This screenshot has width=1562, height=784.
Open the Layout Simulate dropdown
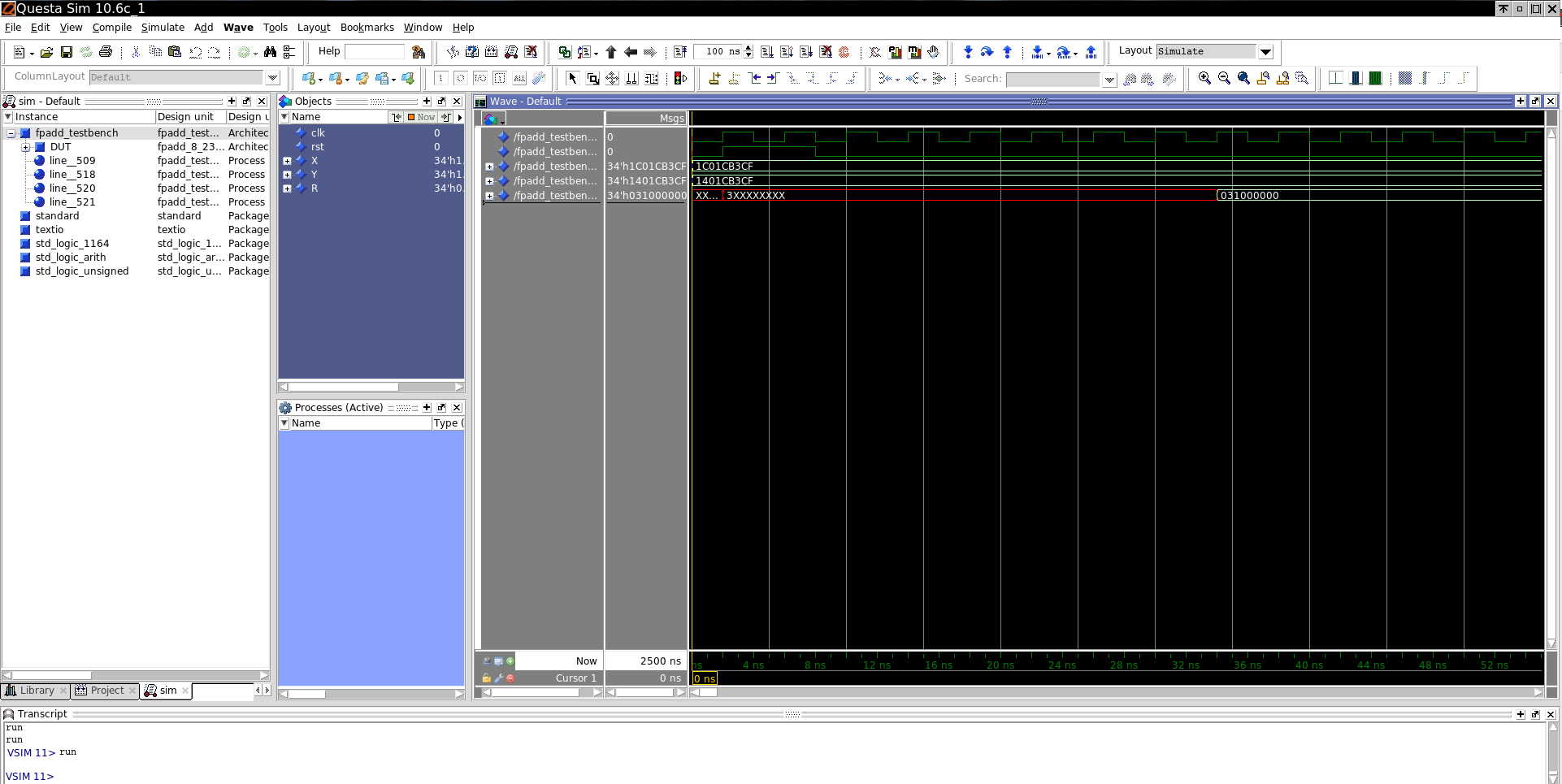tap(1265, 51)
